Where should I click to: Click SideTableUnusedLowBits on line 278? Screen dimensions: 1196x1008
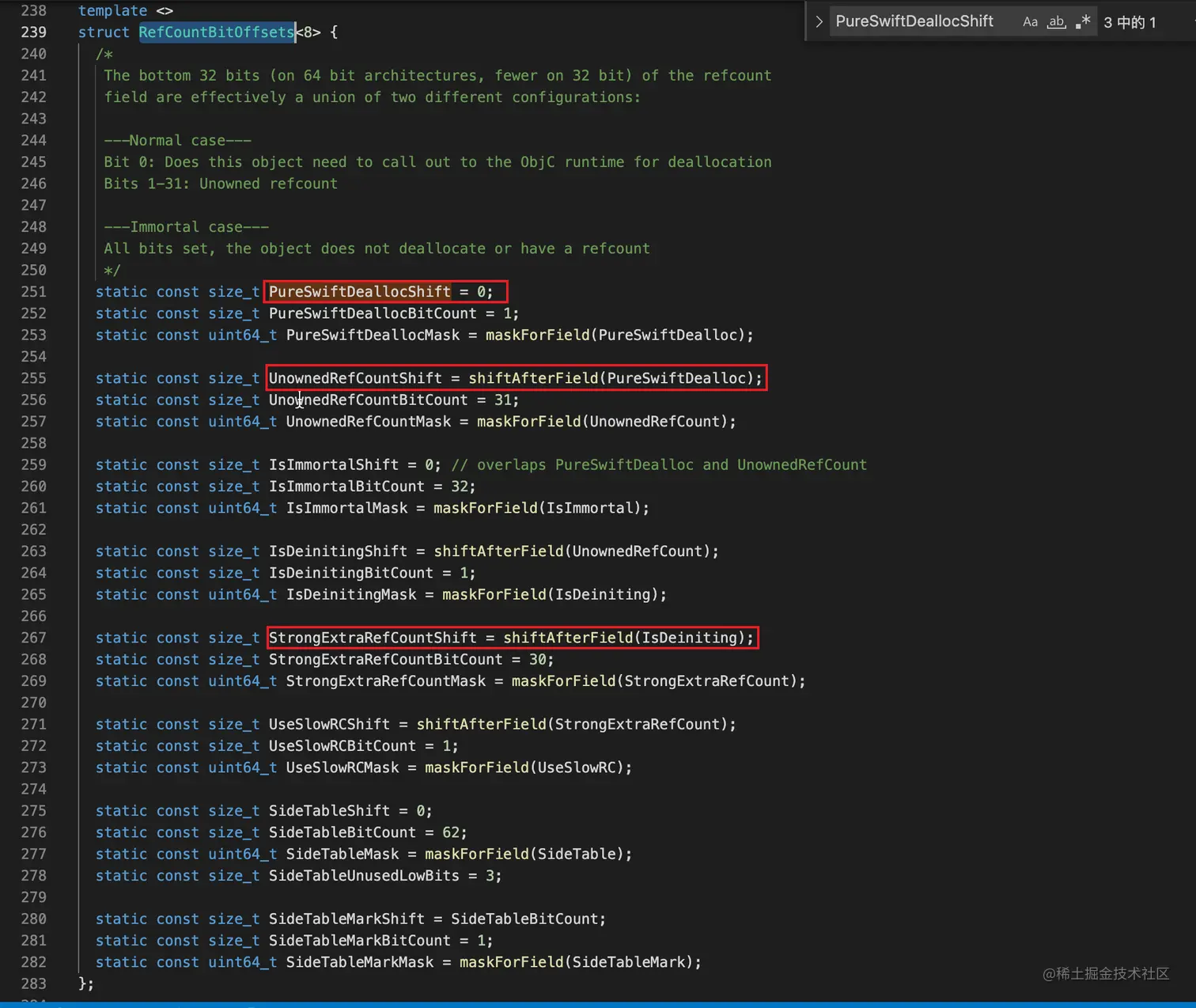[x=364, y=876]
